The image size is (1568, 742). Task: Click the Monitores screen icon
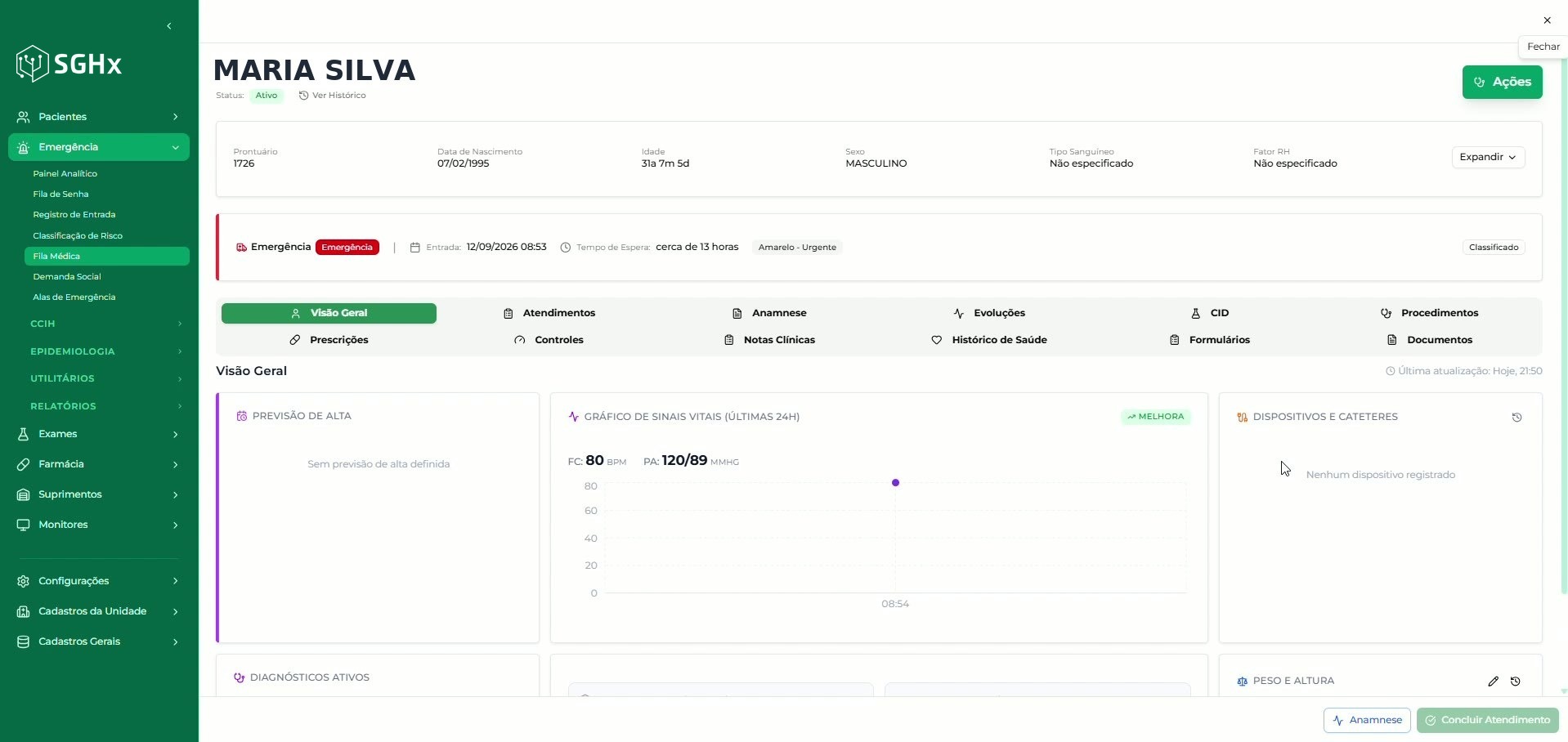click(24, 525)
